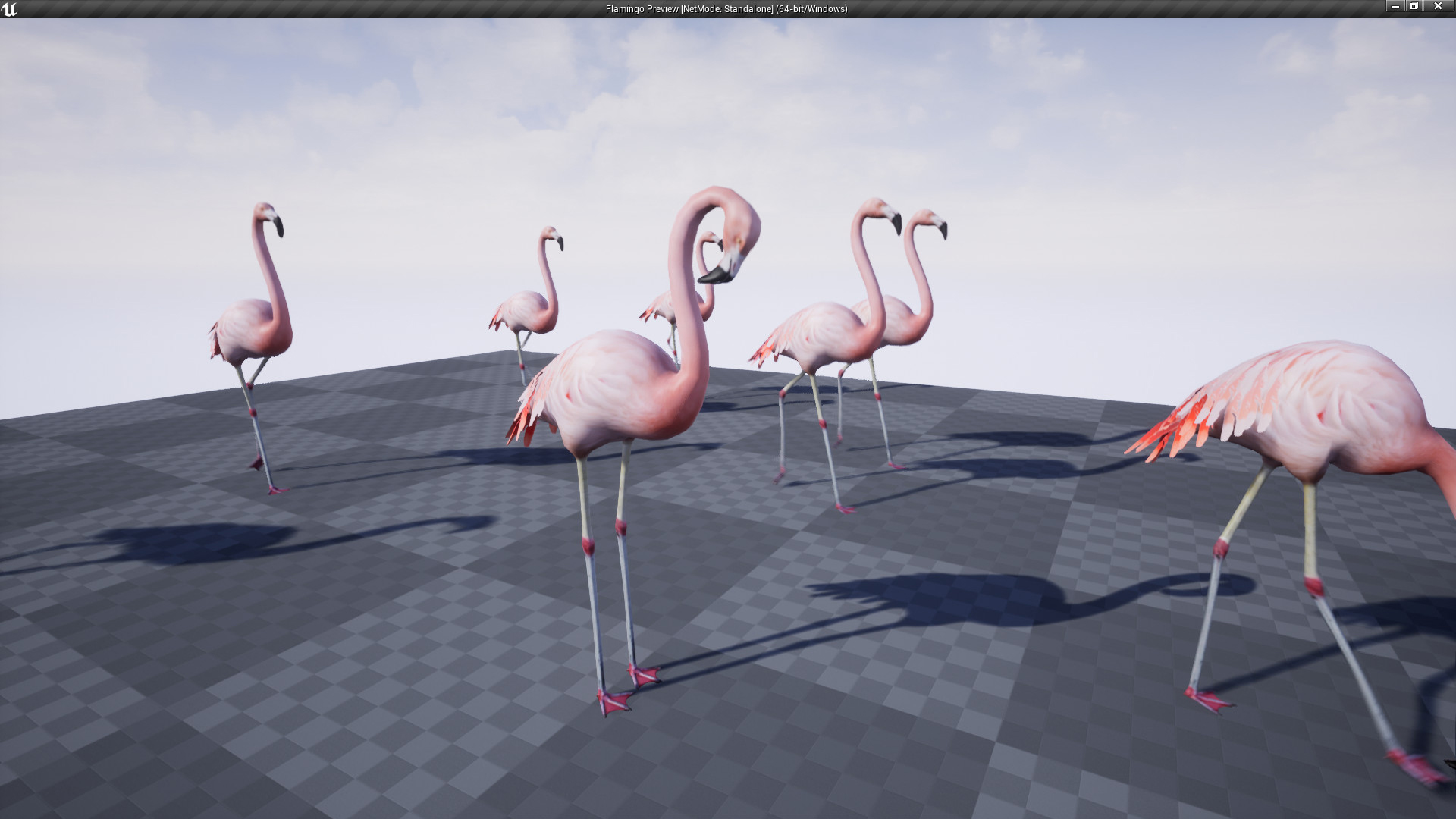This screenshot has height=819, width=1456.
Task: Click the Flamingo Preview title text
Action: (726, 9)
